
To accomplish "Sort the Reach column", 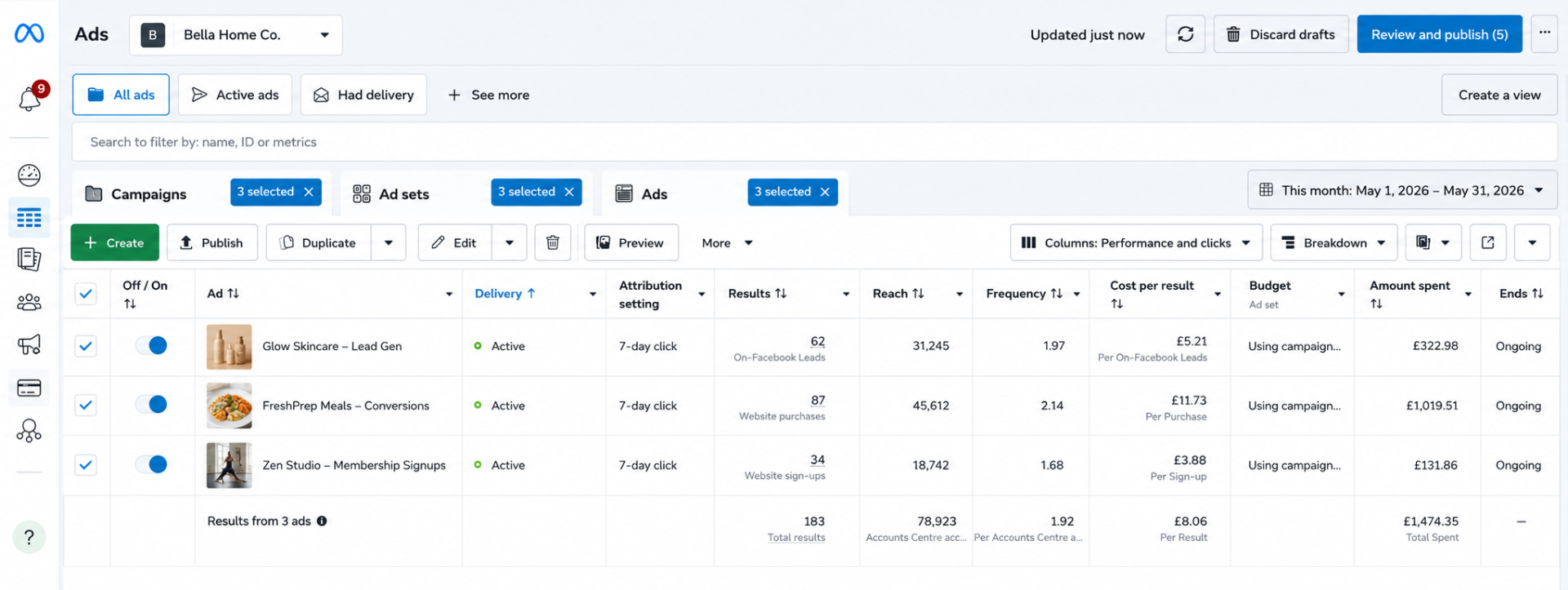I will [x=918, y=294].
